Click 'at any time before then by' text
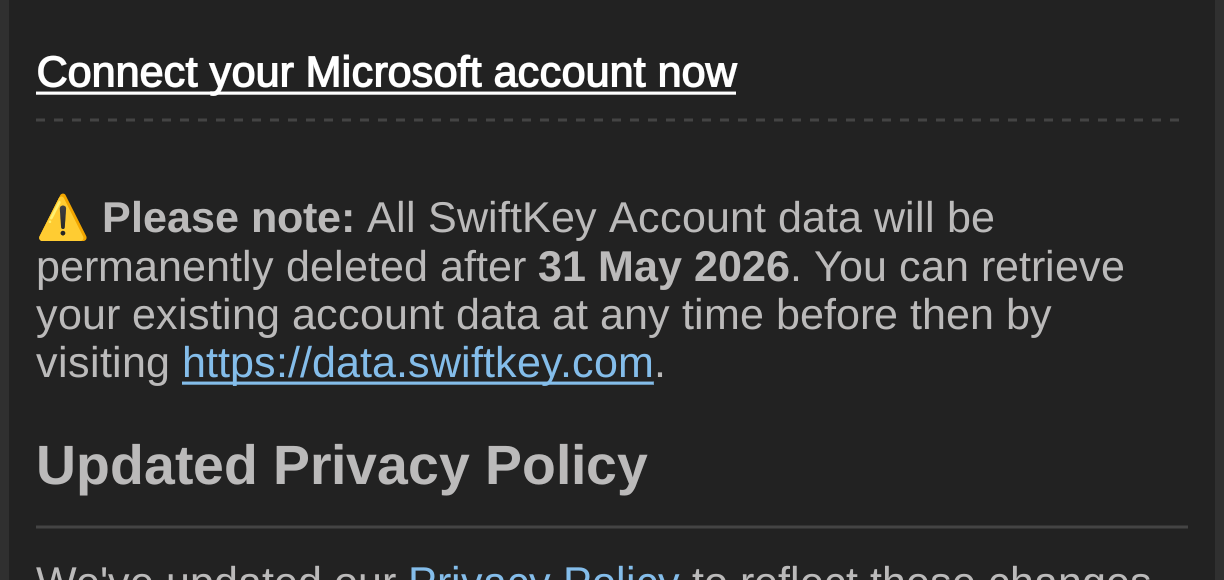The height and width of the screenshot is (580, 1224). coord(824,315)
